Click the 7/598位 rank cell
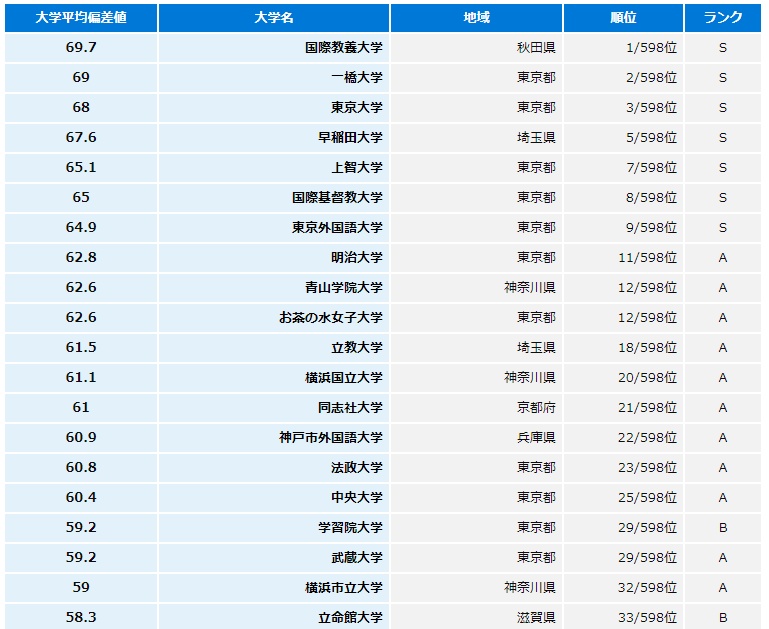The width and height of the screenshot is (769, 629). coord(623,168)
